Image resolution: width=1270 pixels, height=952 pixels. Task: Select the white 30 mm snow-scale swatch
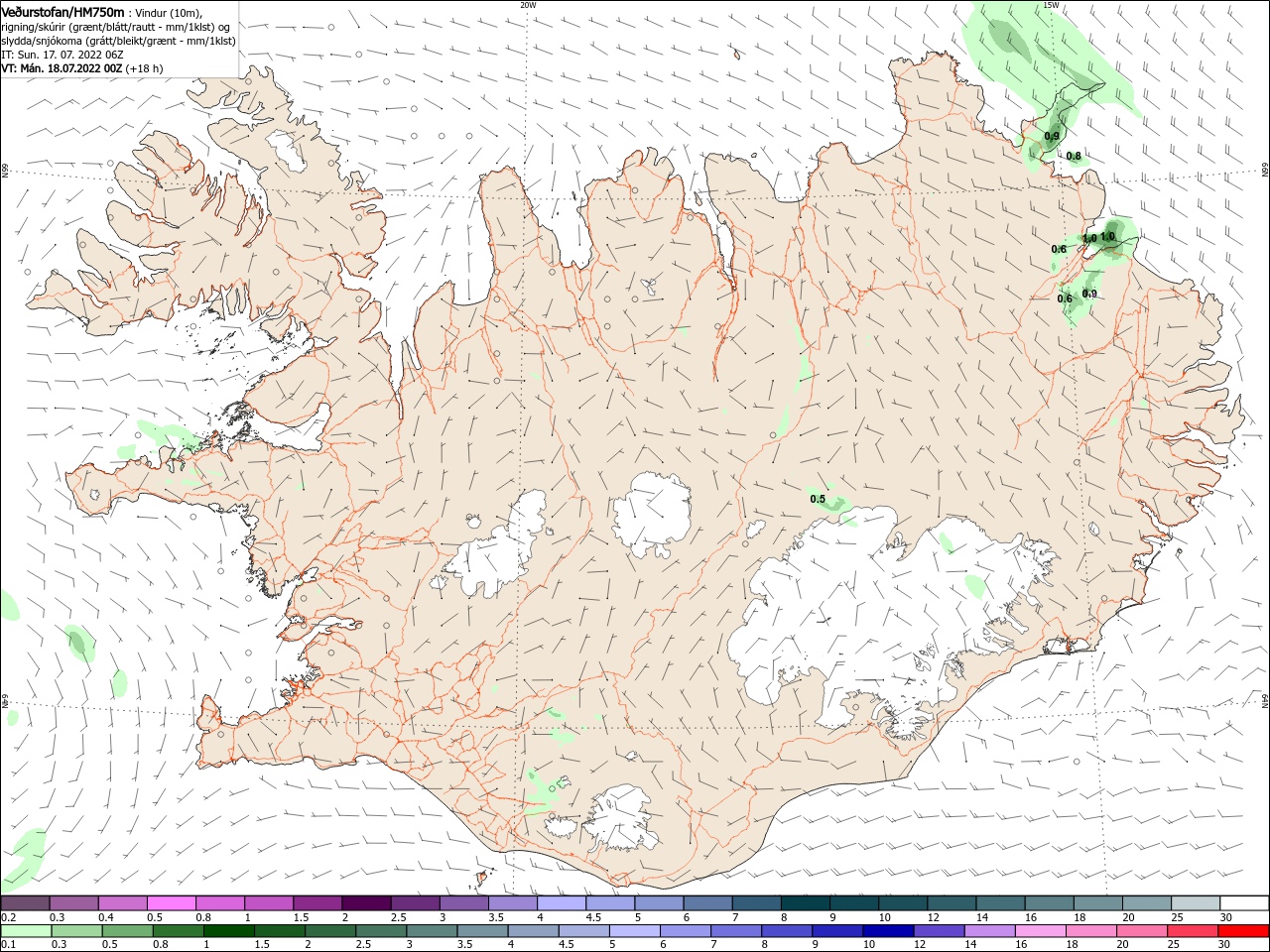click(1244, 903)
